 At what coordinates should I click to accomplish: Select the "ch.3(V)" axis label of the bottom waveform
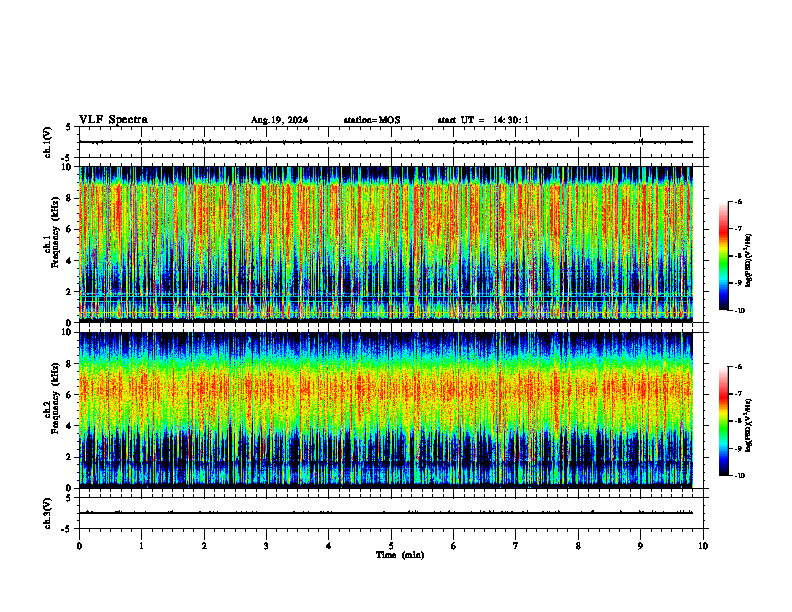pos(48,513)
